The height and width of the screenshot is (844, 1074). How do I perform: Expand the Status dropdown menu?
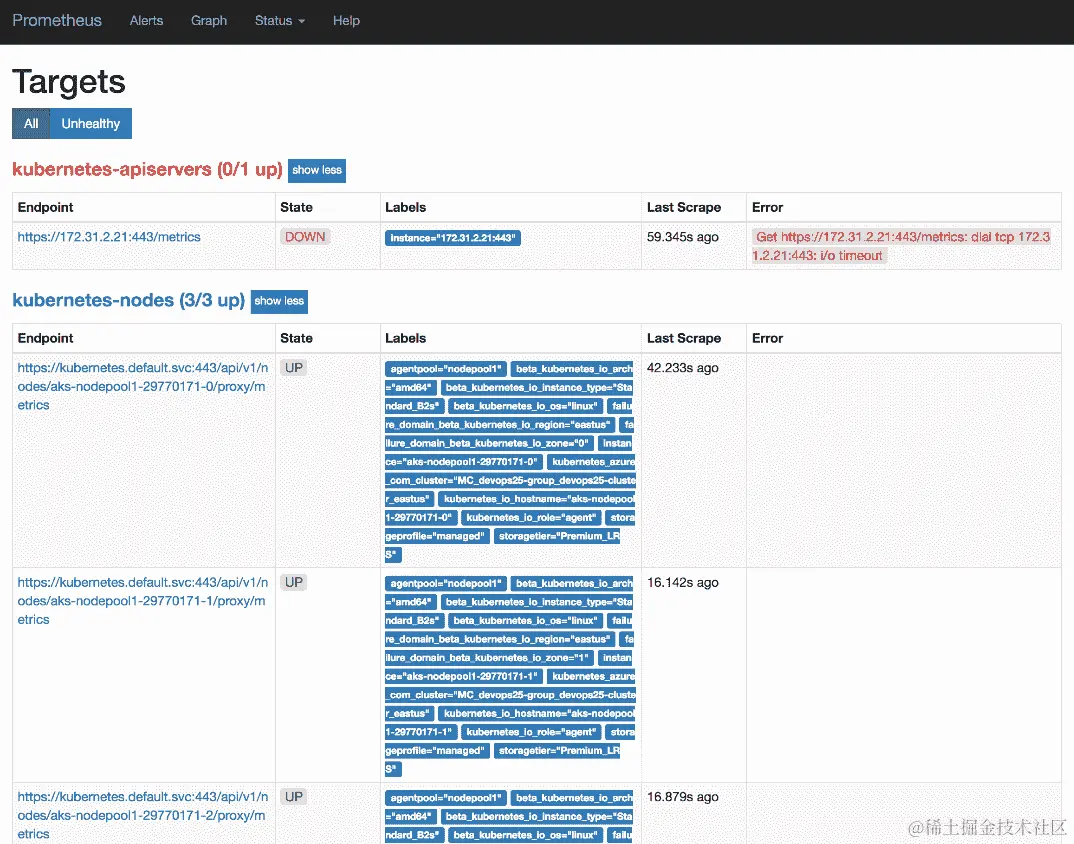[279, 21]
